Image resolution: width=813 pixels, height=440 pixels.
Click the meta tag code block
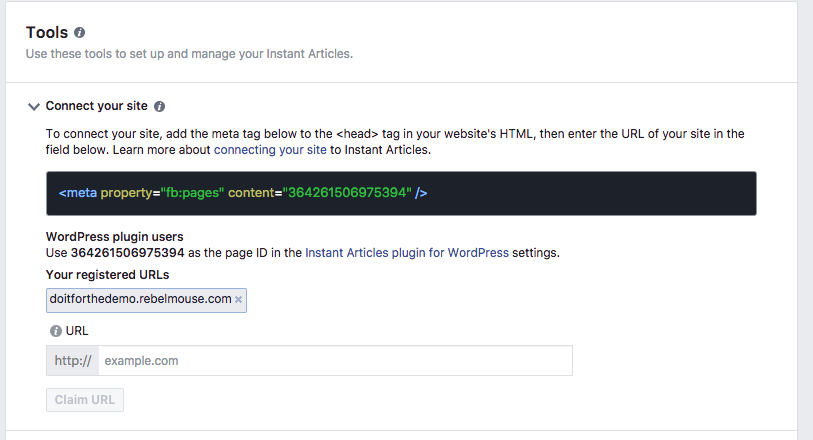pos(401,193)
